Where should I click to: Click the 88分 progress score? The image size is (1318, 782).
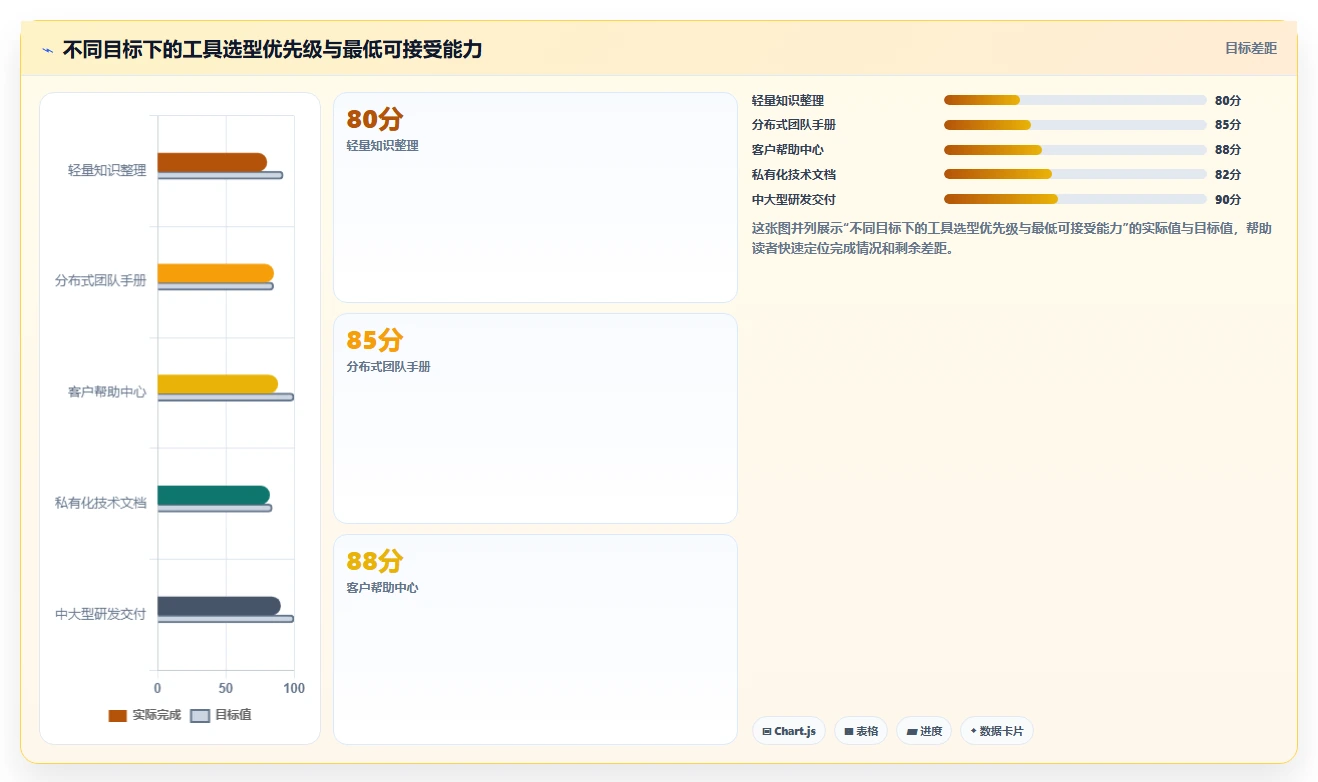[1228, 150]
